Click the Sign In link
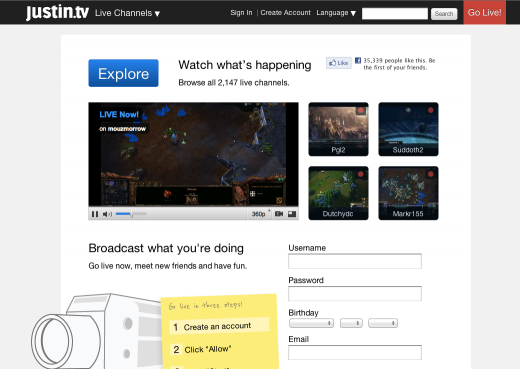 pos(241,13)
